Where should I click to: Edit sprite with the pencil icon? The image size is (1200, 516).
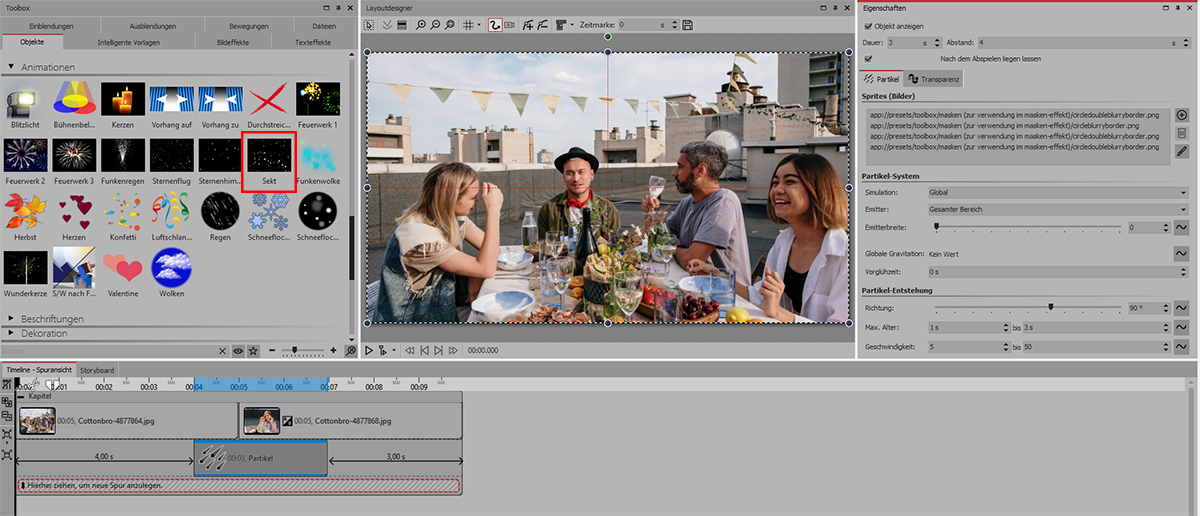[x=1182, y=151]
